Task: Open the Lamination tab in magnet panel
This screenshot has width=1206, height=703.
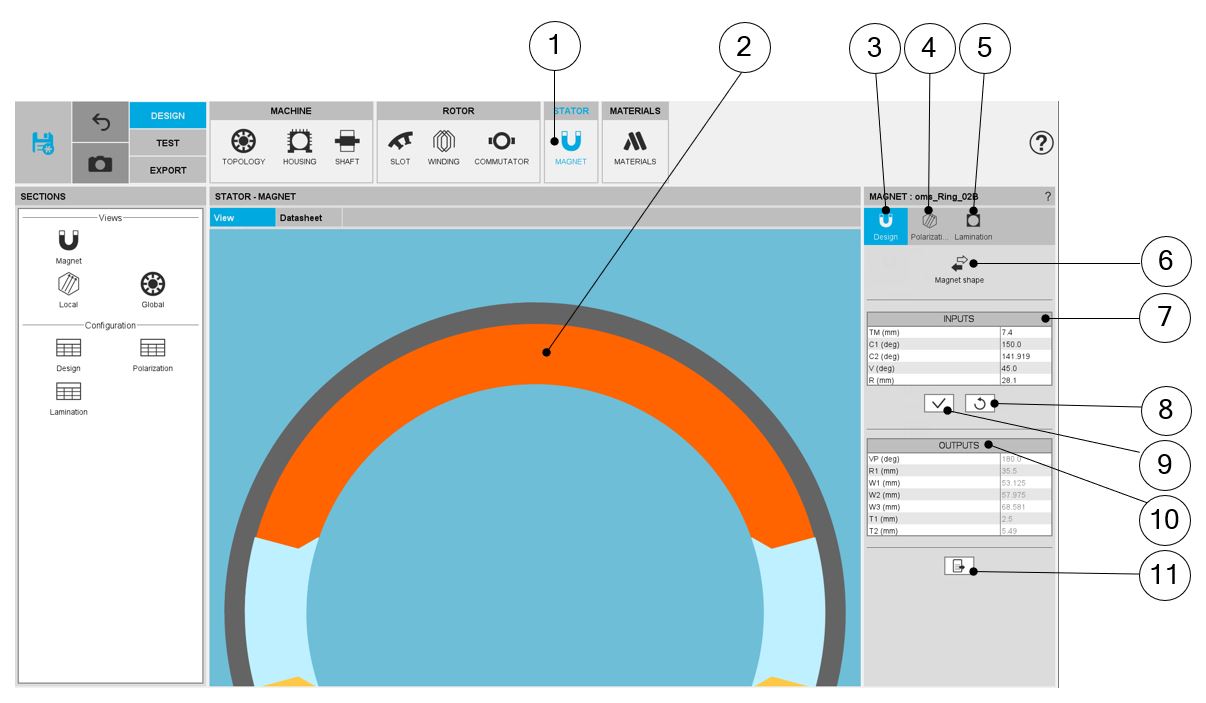Action: coord(973,225)
